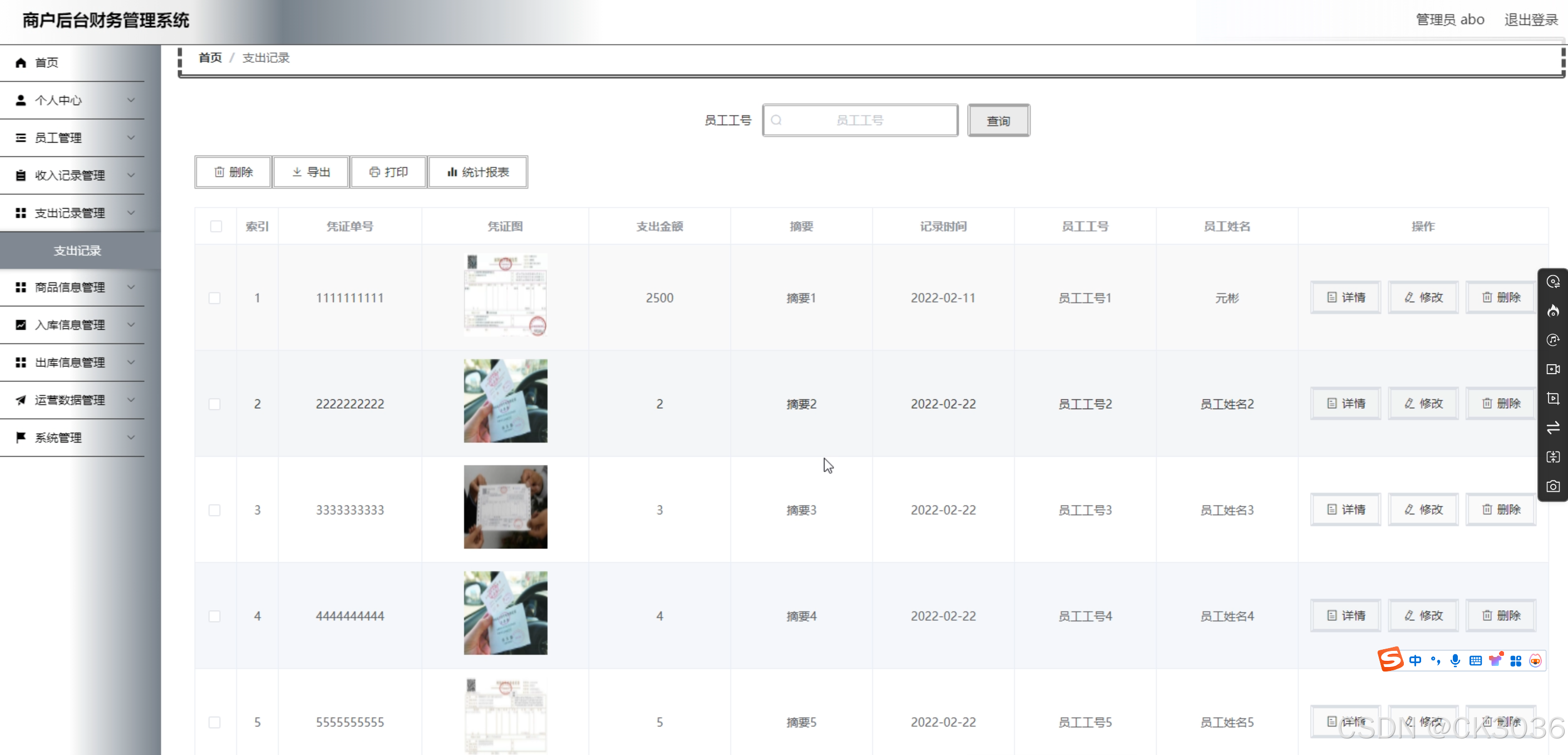Click the Sogou soft keyboard icon
Image resolution: width=1568 pixels, height=755 pixels.
pos(1475,660)
